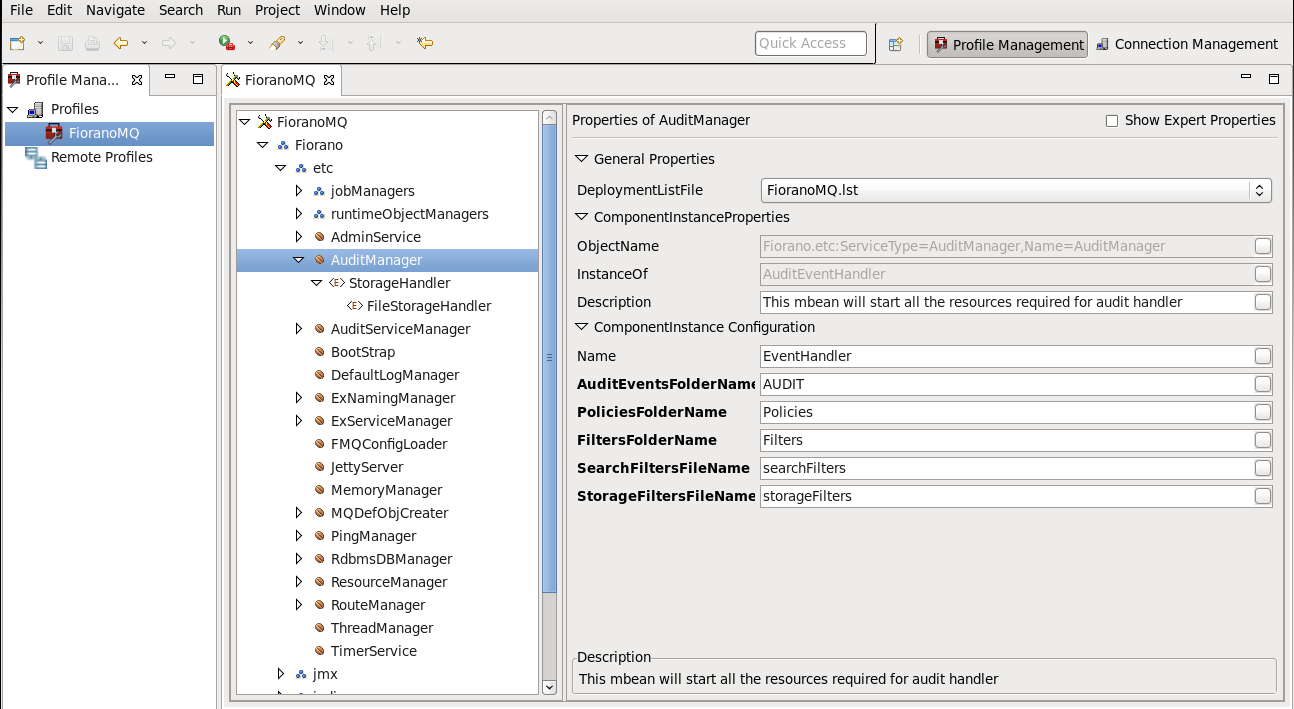Collapse the StorageHandler node

[317, 283]
